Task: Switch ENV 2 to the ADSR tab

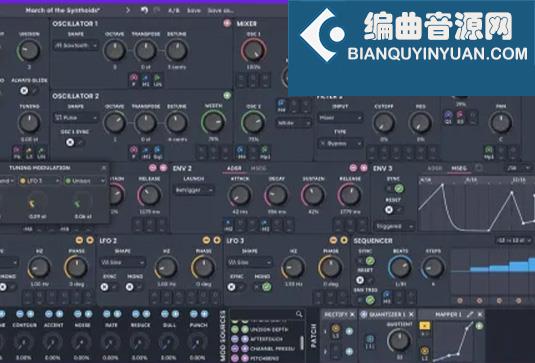Action: [x=234, y=168]
